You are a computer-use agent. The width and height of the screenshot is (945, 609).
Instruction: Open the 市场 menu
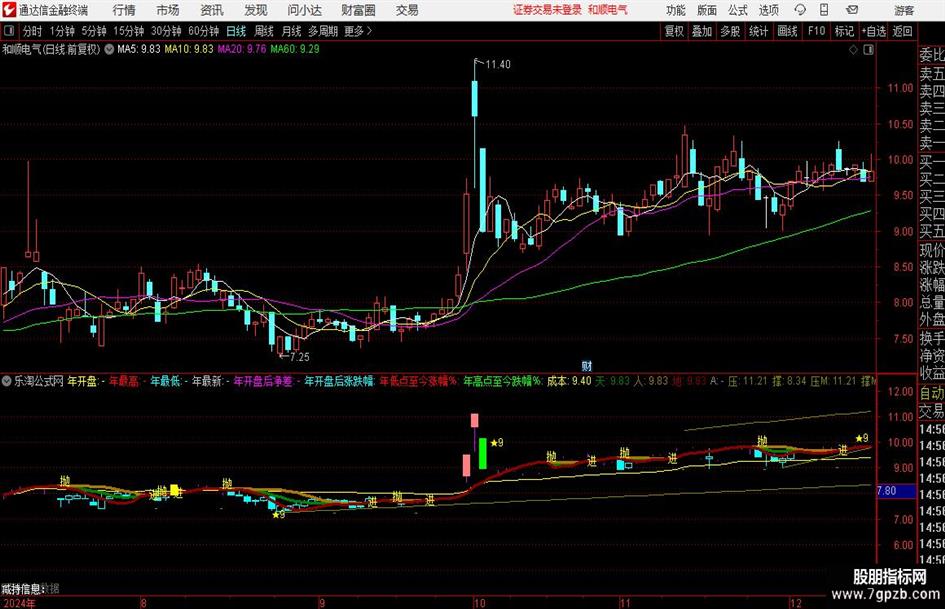[x=168, y=10]
